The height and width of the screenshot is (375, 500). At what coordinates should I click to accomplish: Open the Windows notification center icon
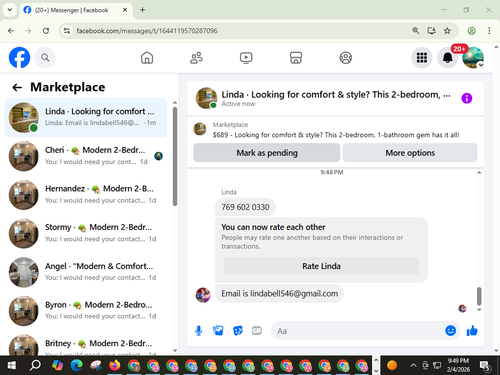485,366
